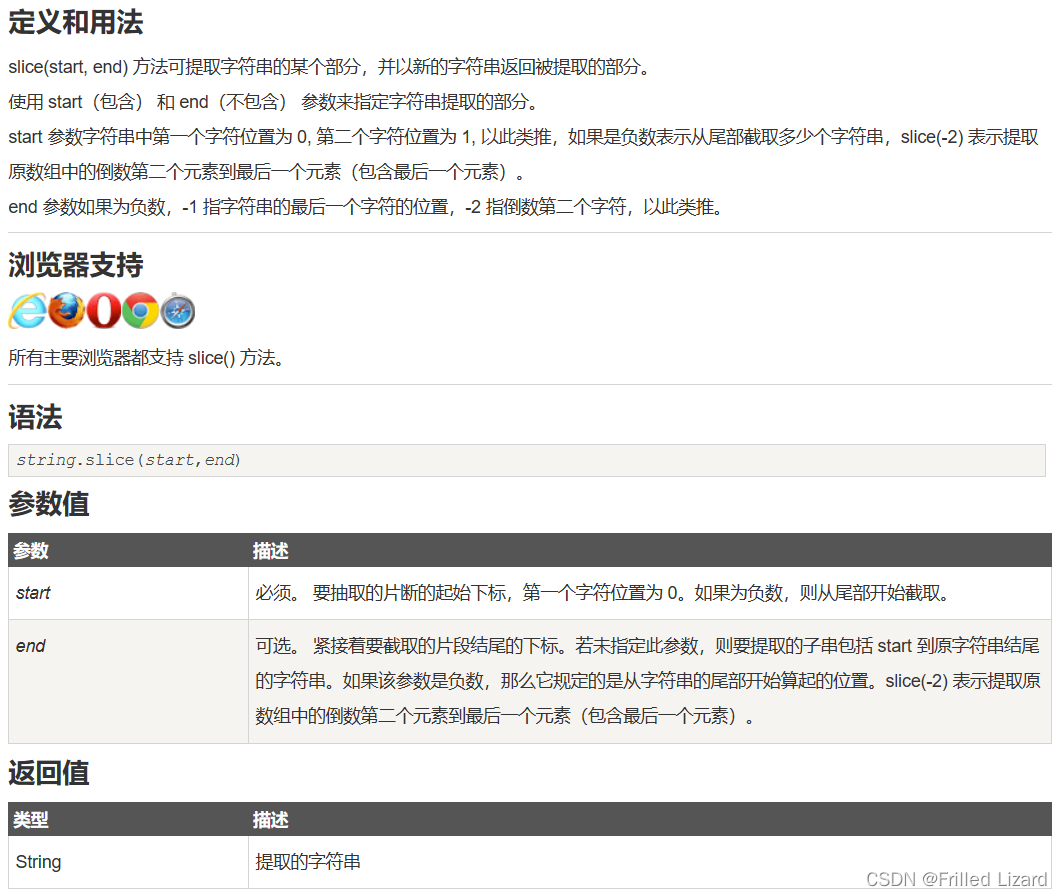Click the Safari browser icon
This screenshot has height=896, width=1062.
click(177, 311)
